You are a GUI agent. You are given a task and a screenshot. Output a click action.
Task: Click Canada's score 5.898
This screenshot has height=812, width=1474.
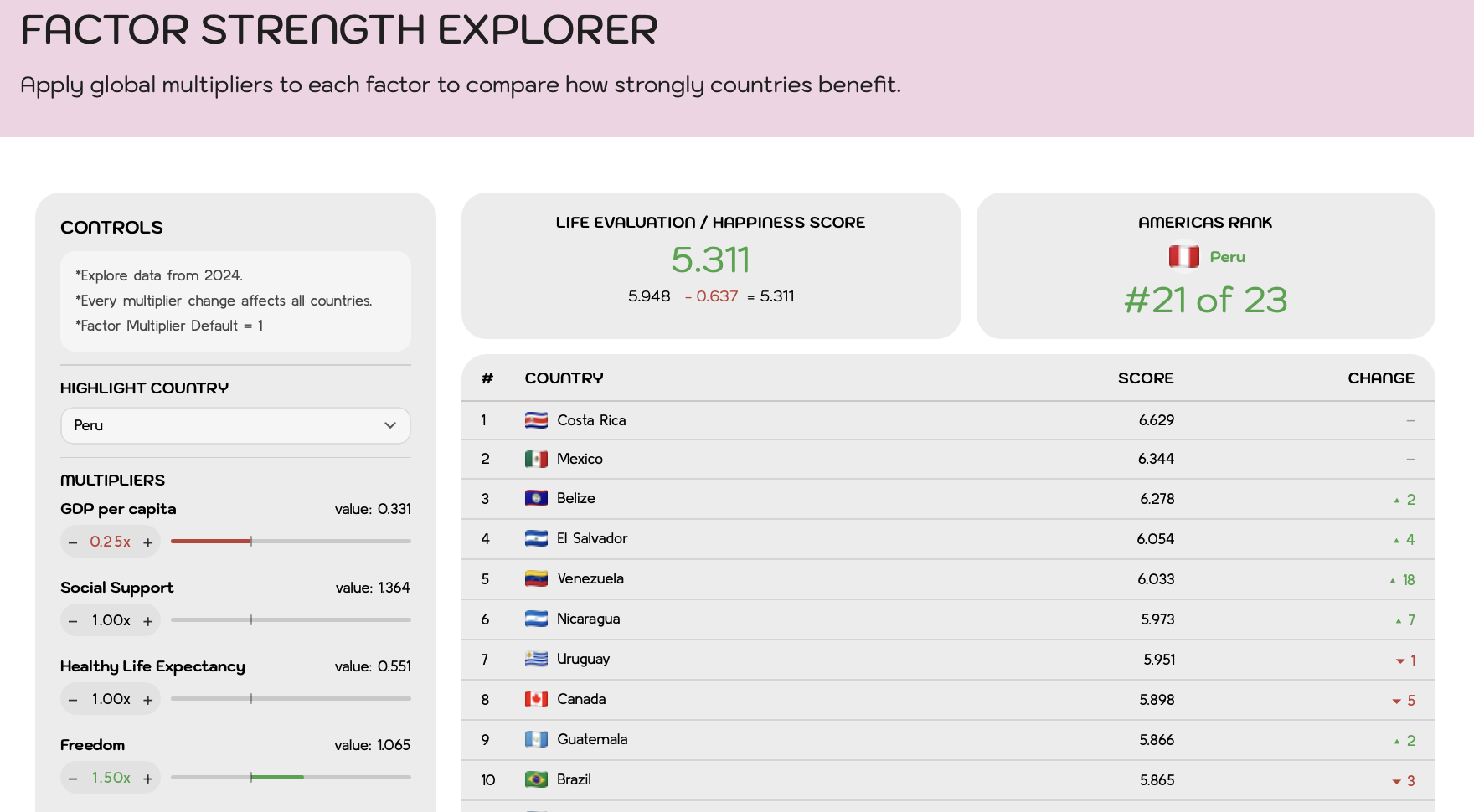point(1157,700)
